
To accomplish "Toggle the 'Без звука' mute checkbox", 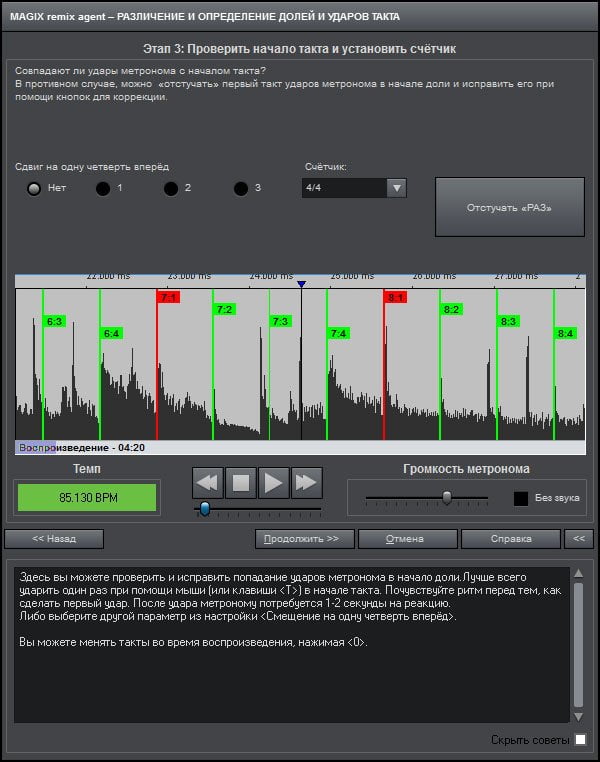I will point(521,498).
